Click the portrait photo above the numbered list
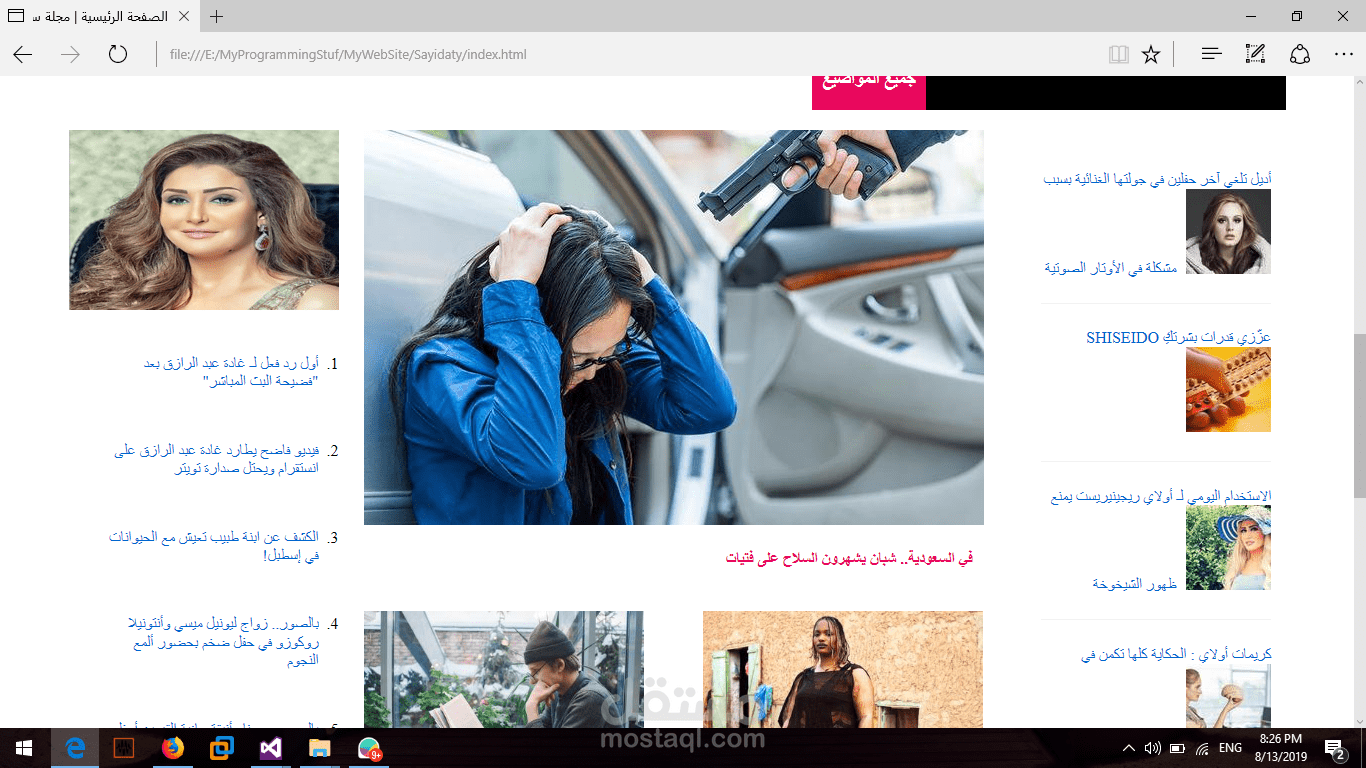This screenshot has height=768, width=1366. click(x=204, y=220)
